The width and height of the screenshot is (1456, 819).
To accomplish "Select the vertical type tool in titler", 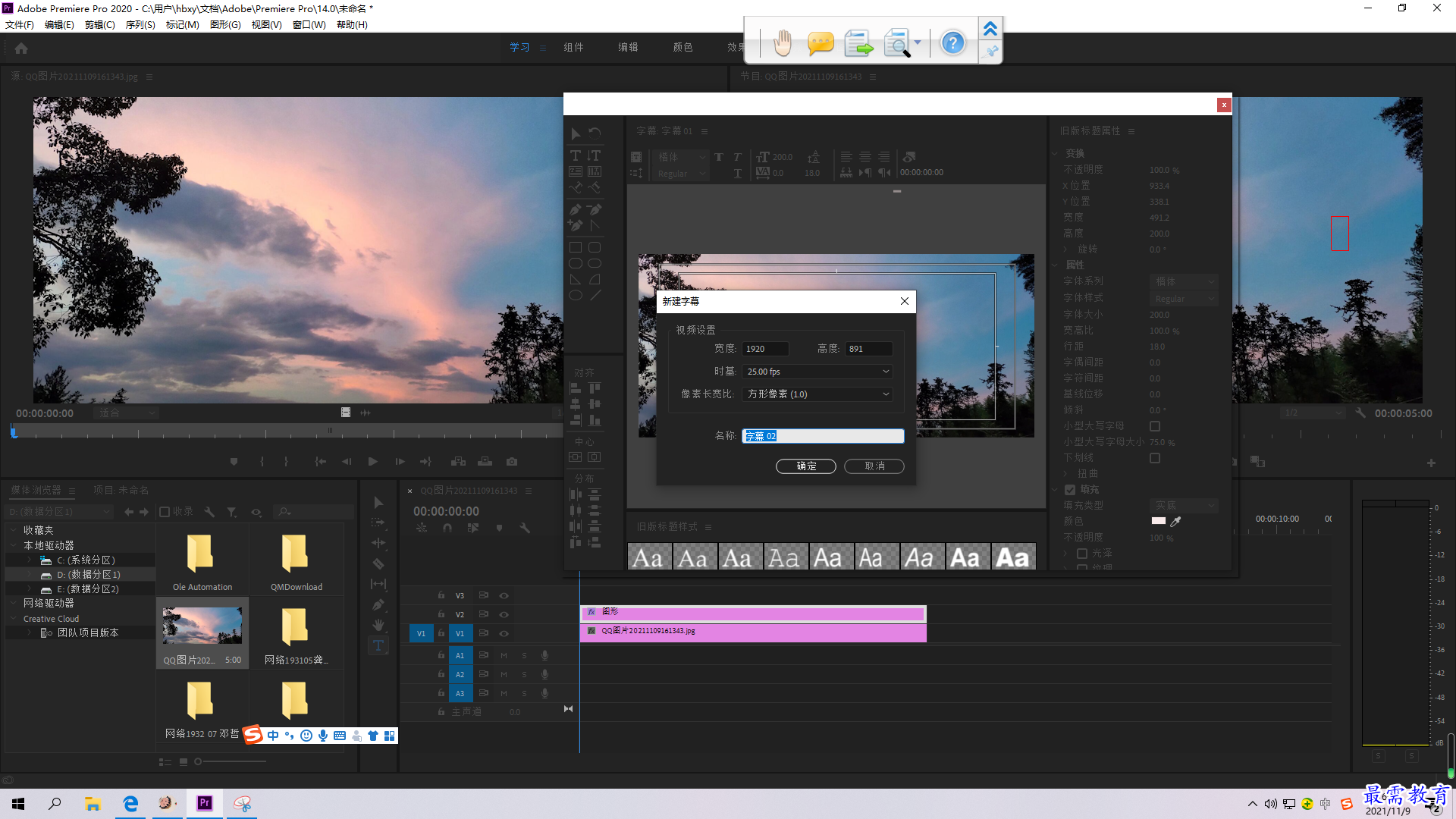I will [x=595, y=155].
